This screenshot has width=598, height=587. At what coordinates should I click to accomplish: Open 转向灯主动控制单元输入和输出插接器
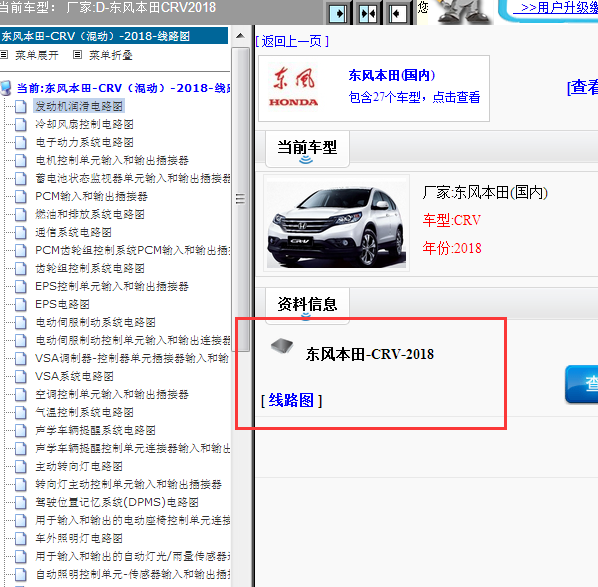[x=129, y=484]
